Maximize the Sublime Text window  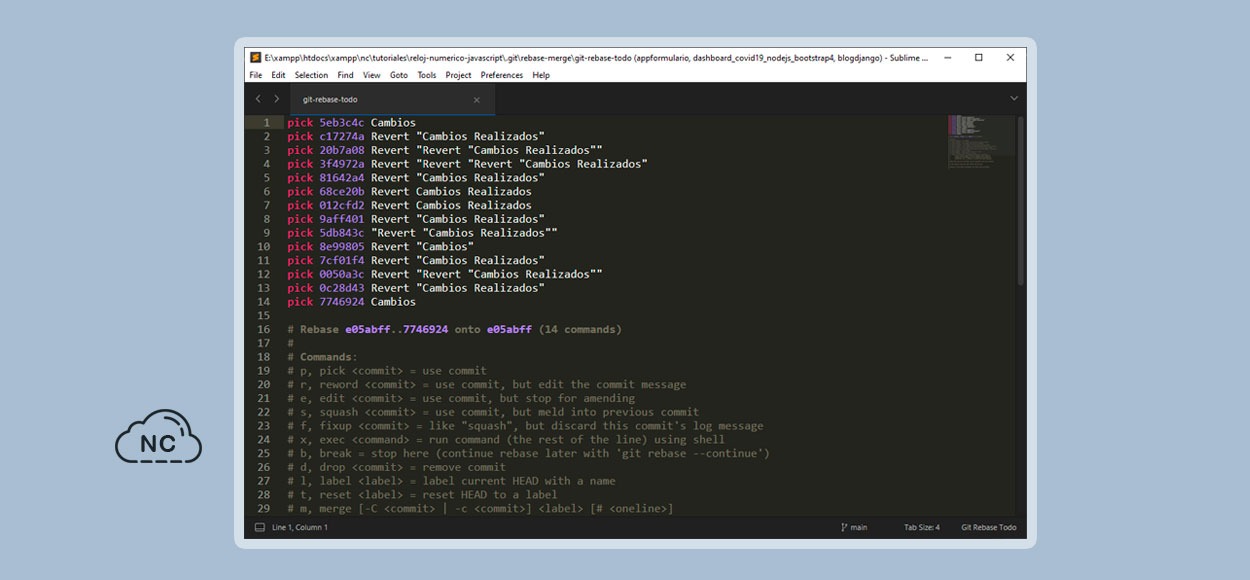[x=978, y=58]
